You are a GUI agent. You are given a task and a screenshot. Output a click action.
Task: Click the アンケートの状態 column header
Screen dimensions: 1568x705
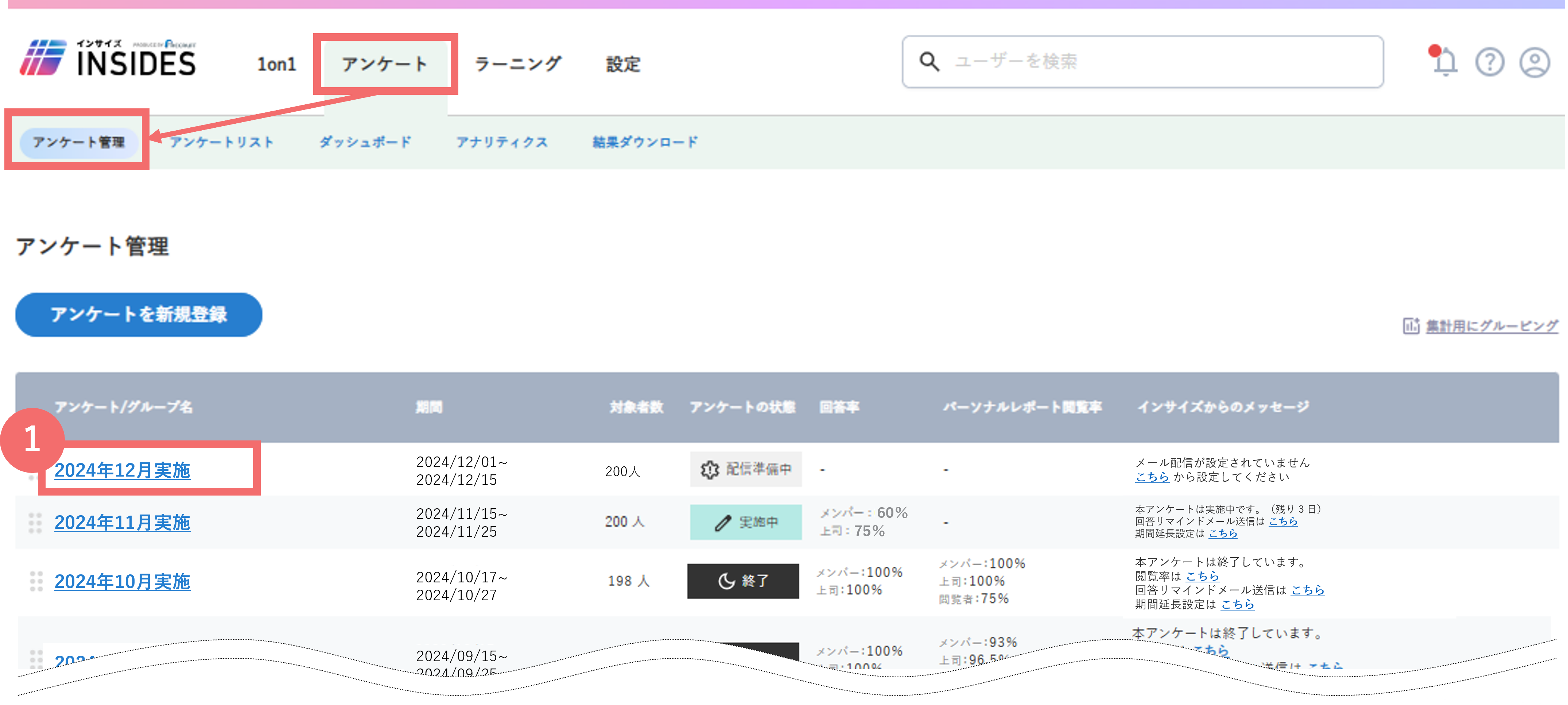pyautogui.click(x=742, y=407)
